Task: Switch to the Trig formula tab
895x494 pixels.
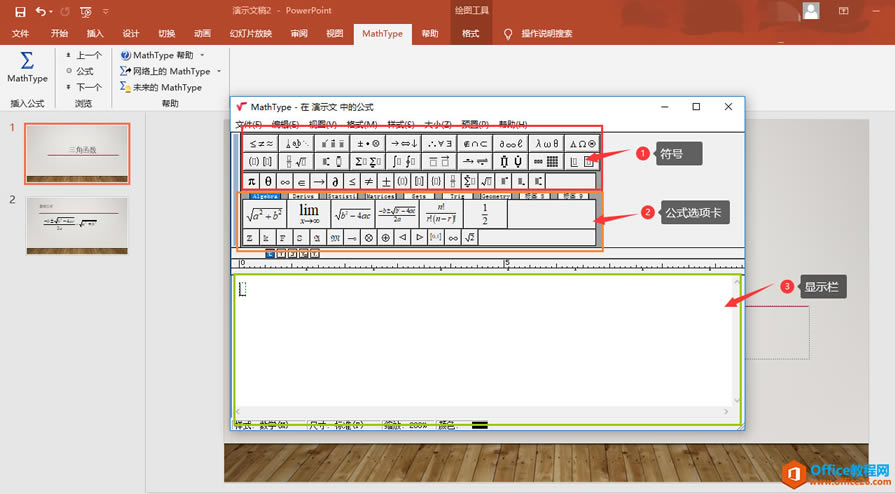Action: [457, 196]
